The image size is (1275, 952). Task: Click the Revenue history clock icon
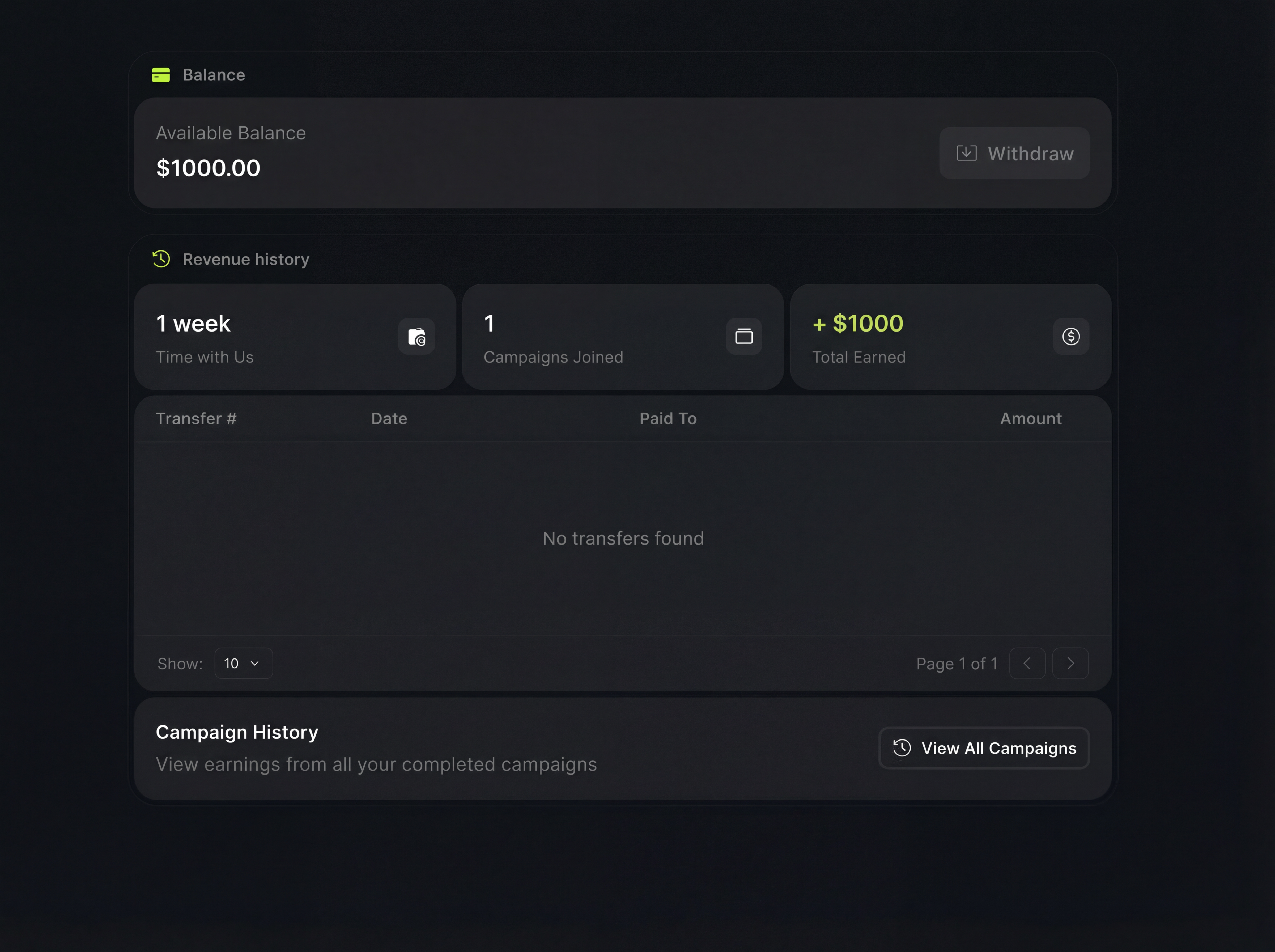tap(161, 259)
